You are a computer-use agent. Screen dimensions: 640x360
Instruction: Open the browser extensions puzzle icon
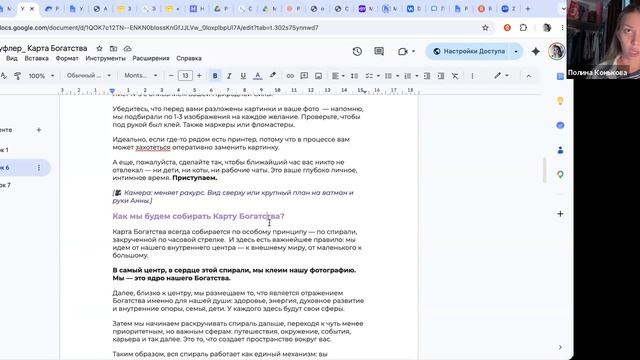coord(523,28)
